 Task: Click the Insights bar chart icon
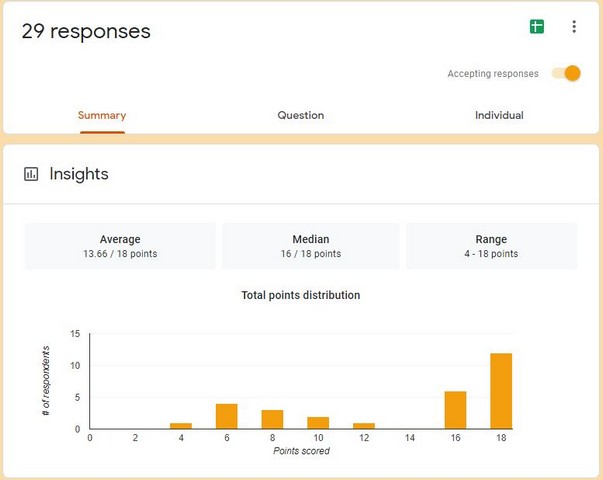coord(32,174)
